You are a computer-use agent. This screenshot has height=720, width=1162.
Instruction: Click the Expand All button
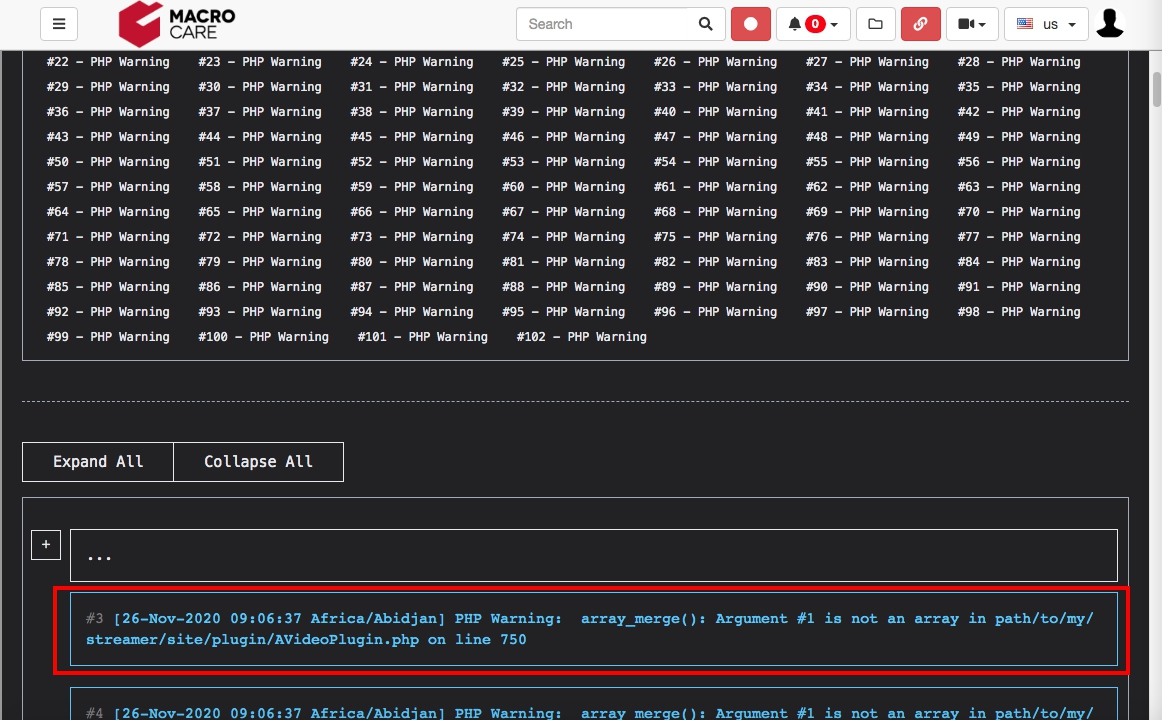pos(97,461)
